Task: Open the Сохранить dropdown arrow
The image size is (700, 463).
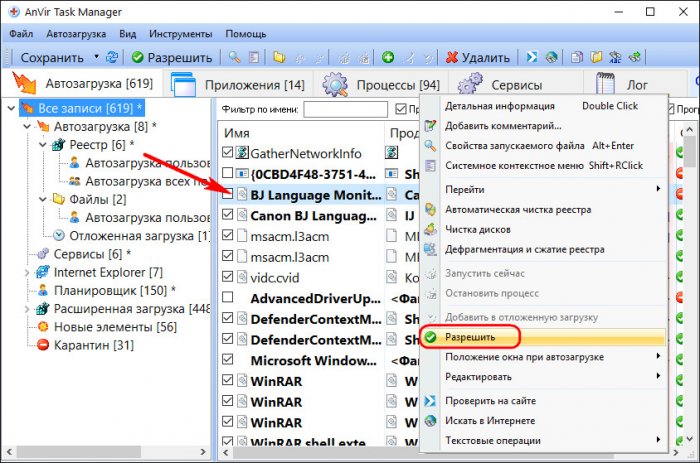Action: tap(96, 57)
